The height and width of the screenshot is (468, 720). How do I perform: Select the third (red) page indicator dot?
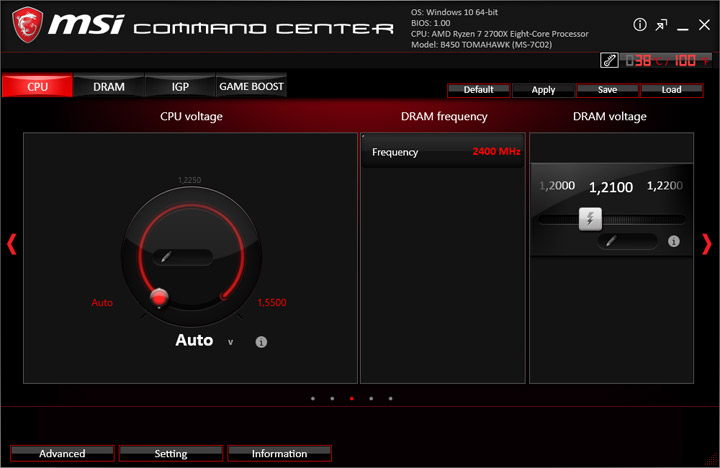click(352, 399)
